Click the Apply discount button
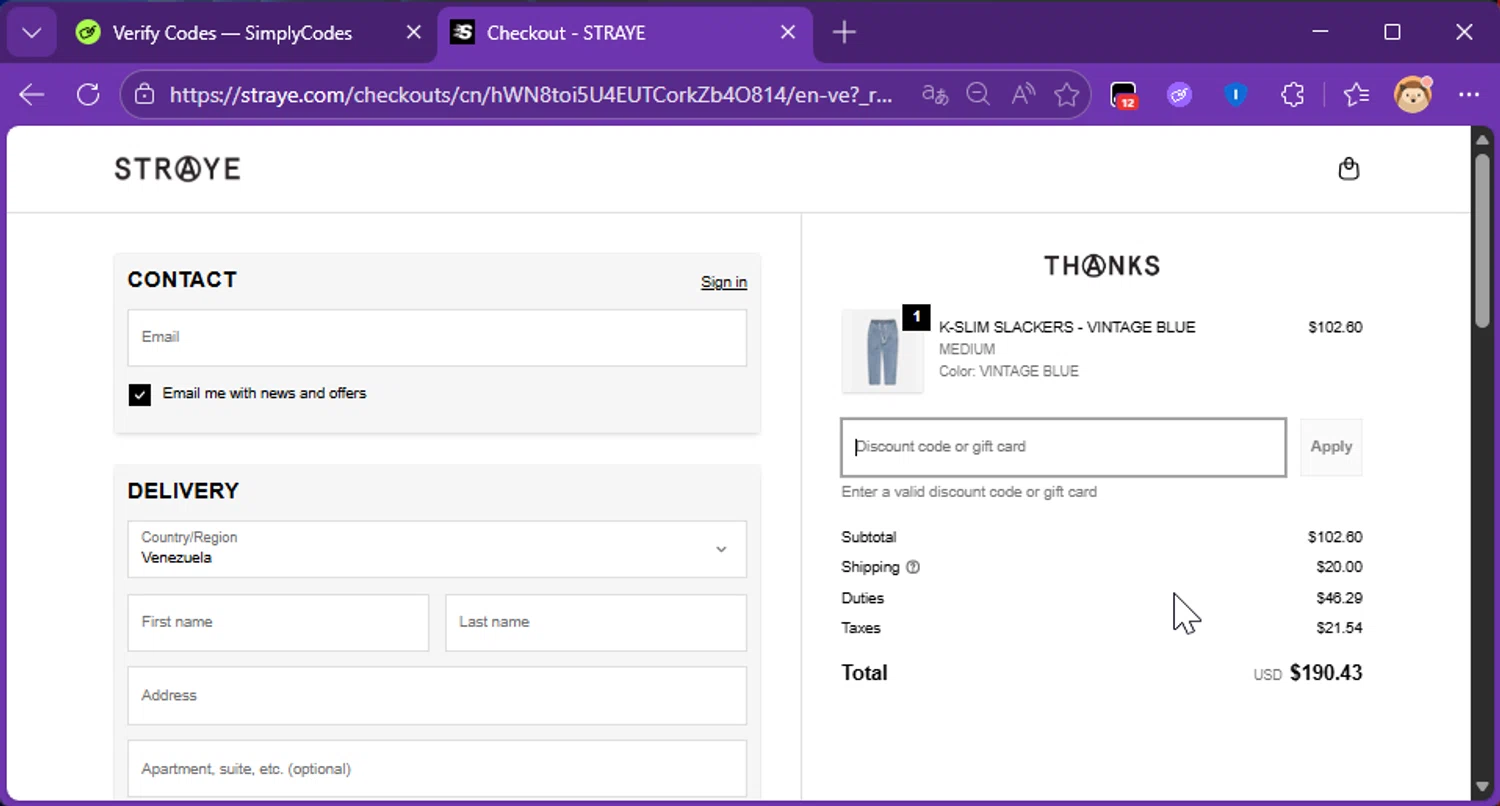 coord(1331,447)
